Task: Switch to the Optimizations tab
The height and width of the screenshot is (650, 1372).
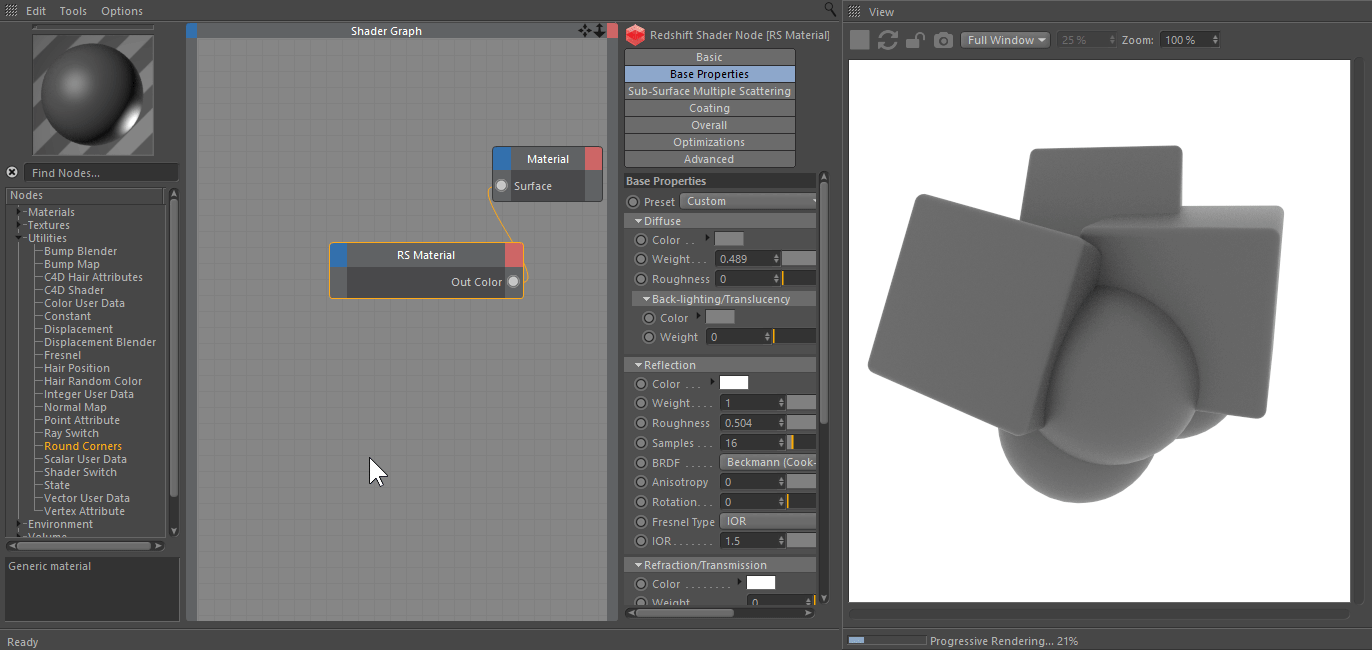Action: tap(709, 142)
